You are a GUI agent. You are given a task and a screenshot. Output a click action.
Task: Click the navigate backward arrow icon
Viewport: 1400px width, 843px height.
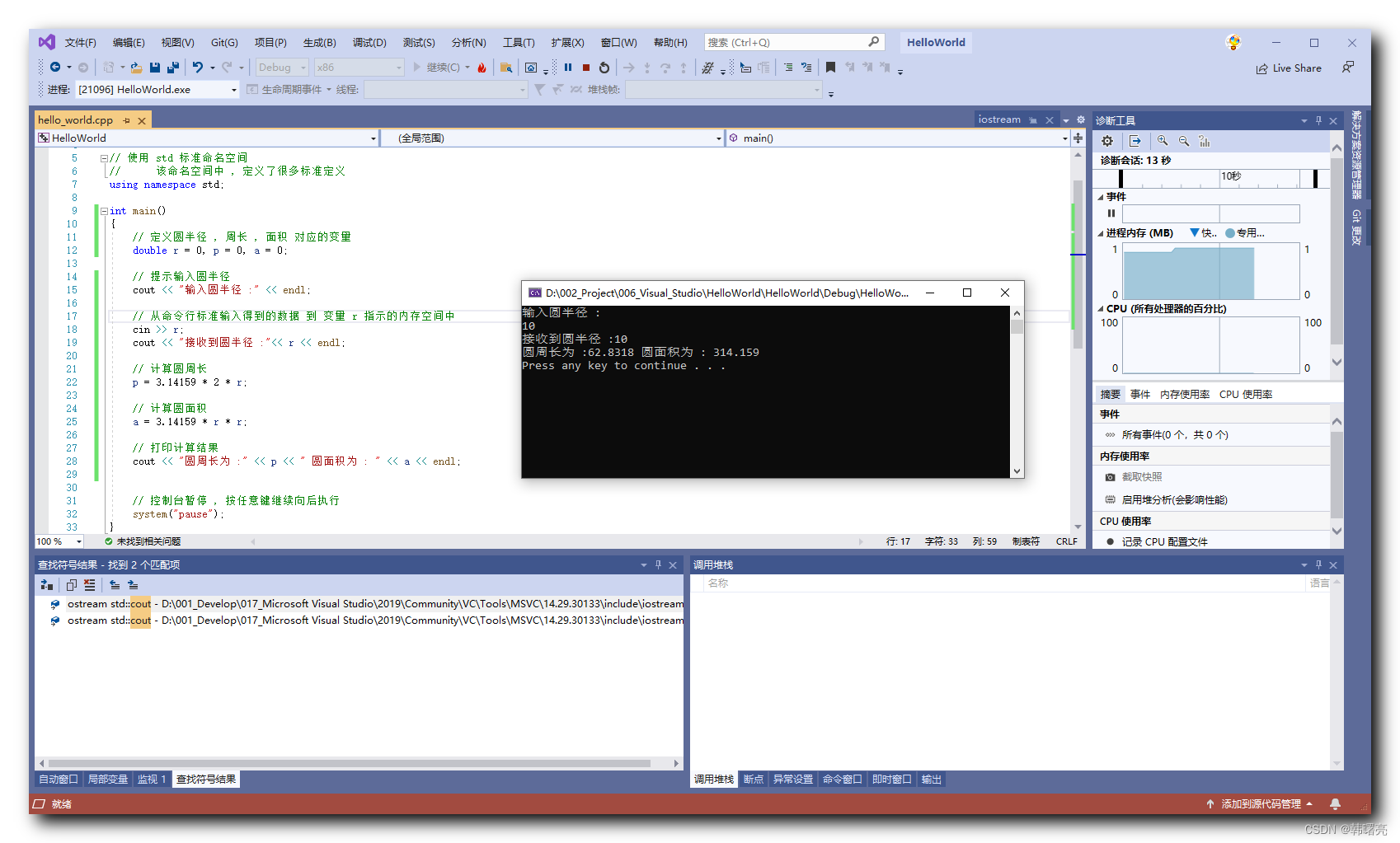coord(55,68)
